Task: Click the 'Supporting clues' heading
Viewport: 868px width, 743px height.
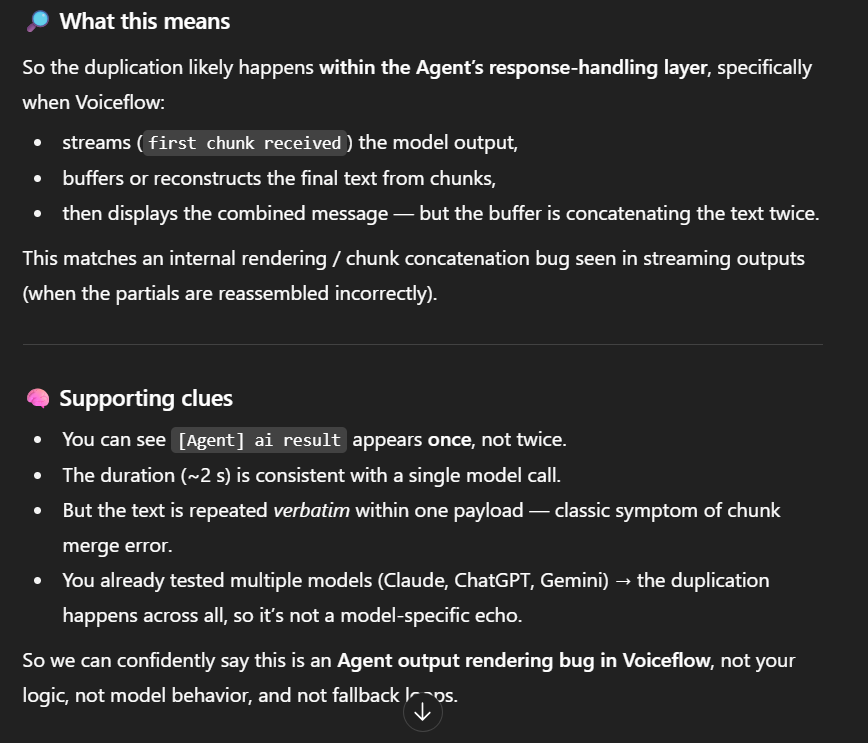Action: click(146, 399)
